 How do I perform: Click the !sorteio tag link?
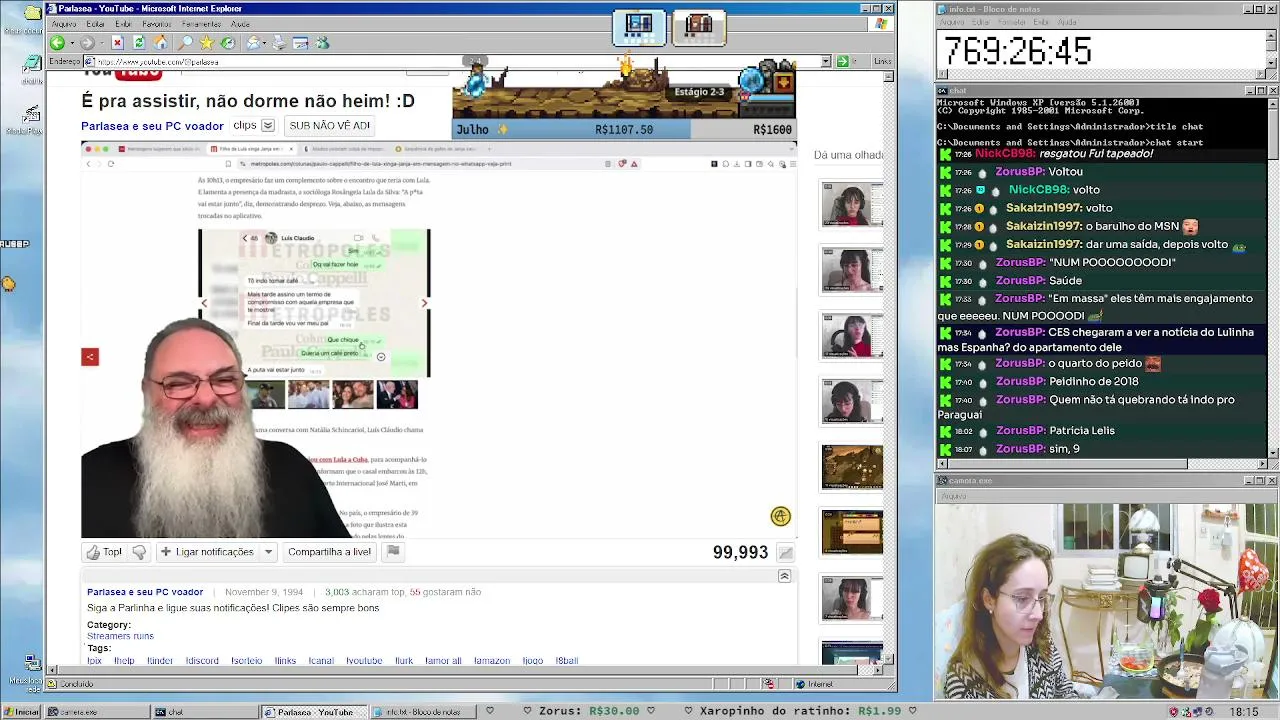point(246,661)
